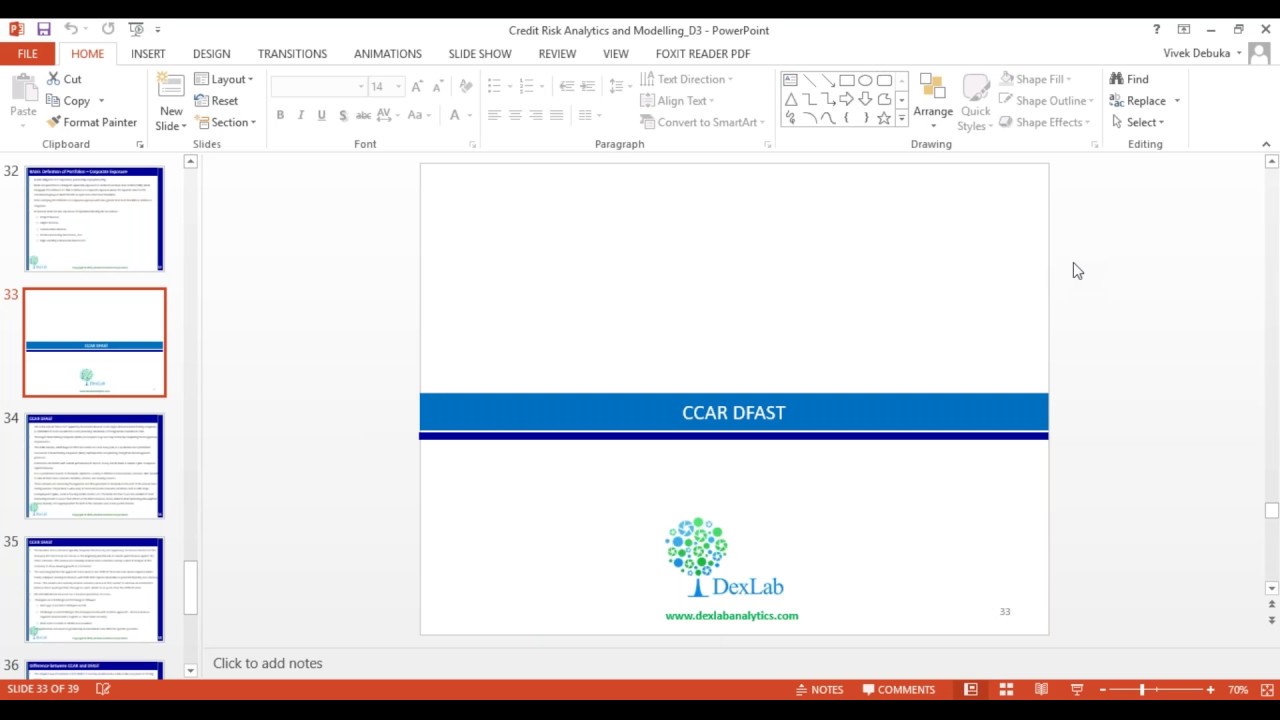Viewport: 1280px width, 720px height.
Task: Open the FILE tab
Action: coord(27,54)
